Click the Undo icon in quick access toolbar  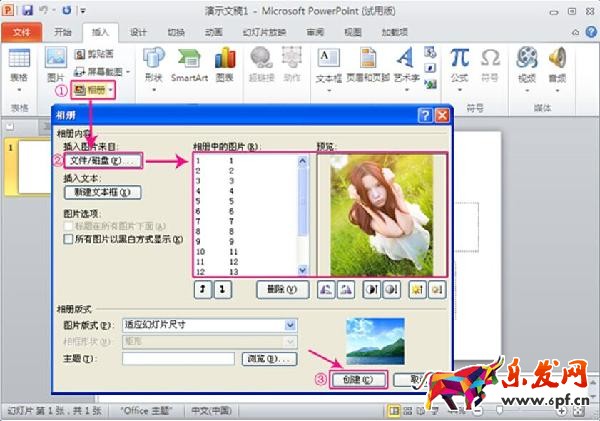(x=43, y=10)
